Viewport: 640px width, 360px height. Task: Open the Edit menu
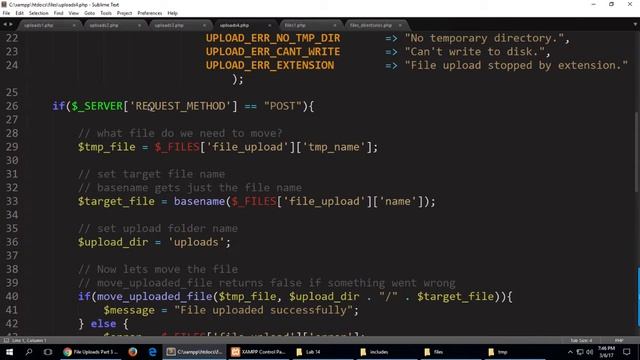click(x=19, y=13)
